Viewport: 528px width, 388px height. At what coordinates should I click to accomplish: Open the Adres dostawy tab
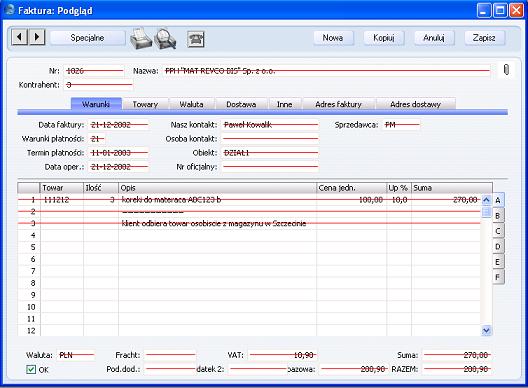[x=416, y=104]
